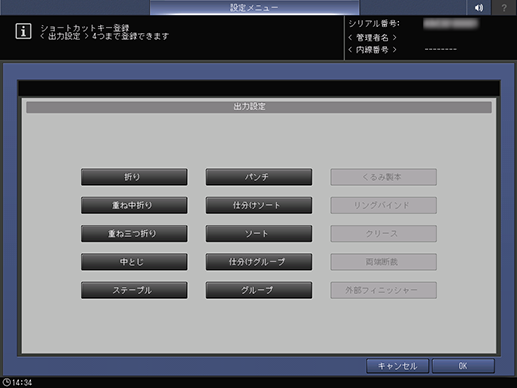Open help with the question mark icon
The height and width of the screenshot is (388, 517).
(x=504, y=7)
